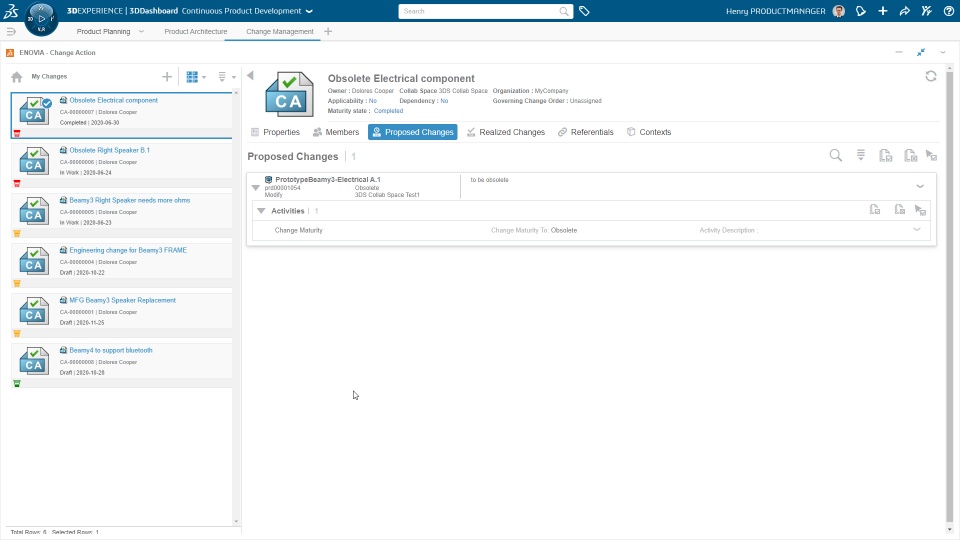The width and height of the screenshot is (960, 540).
Task: Open notifications icon in top bar
Action: pyautogui.click(x=861, y=11)
